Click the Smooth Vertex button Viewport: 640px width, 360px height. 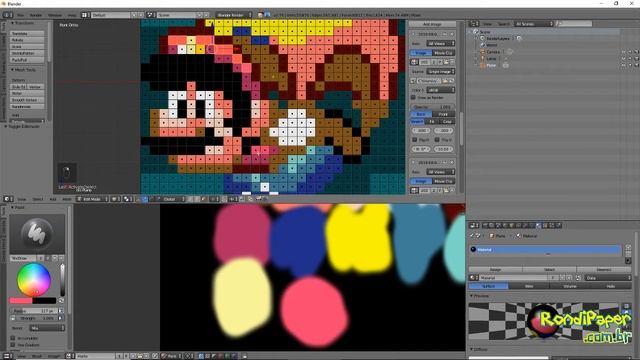pos(27,100)
